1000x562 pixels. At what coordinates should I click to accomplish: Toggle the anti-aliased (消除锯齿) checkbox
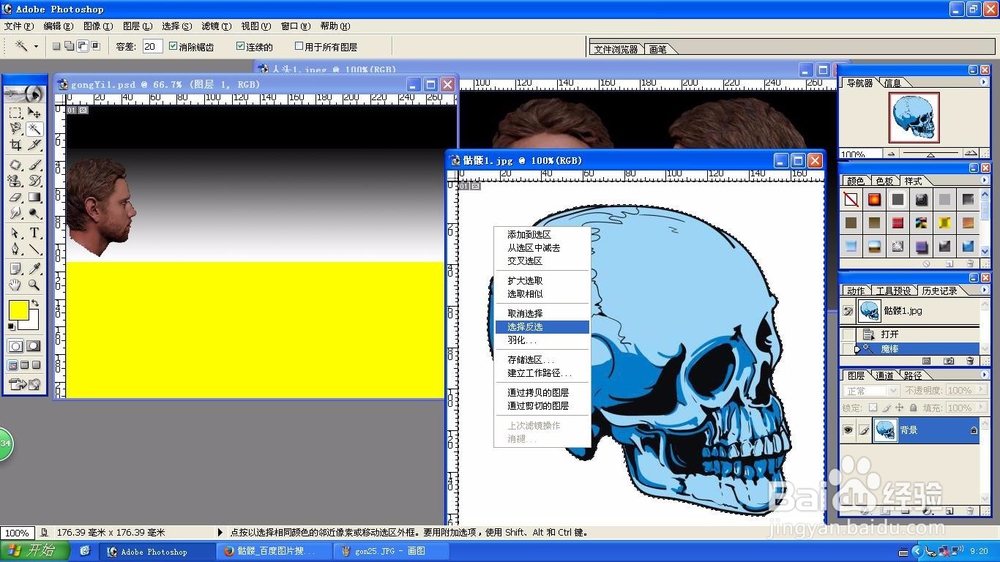coord(173,46)
